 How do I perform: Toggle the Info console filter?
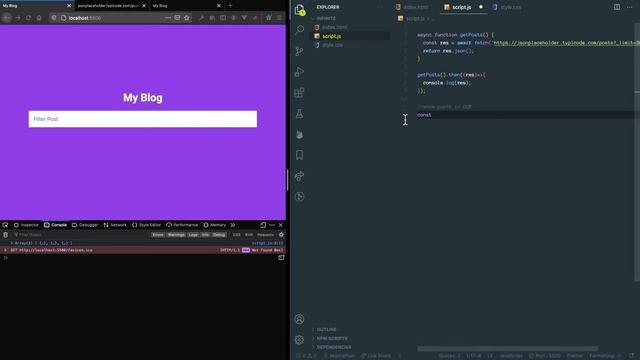pos(205,235)
